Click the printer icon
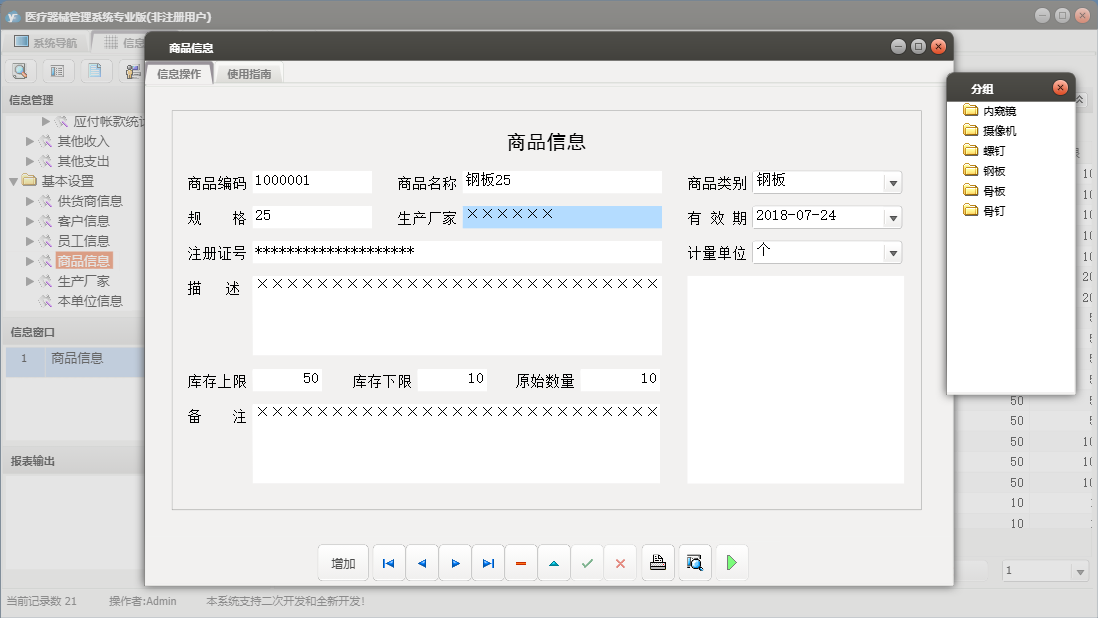 pyautogui.click(x=658, y=563)
